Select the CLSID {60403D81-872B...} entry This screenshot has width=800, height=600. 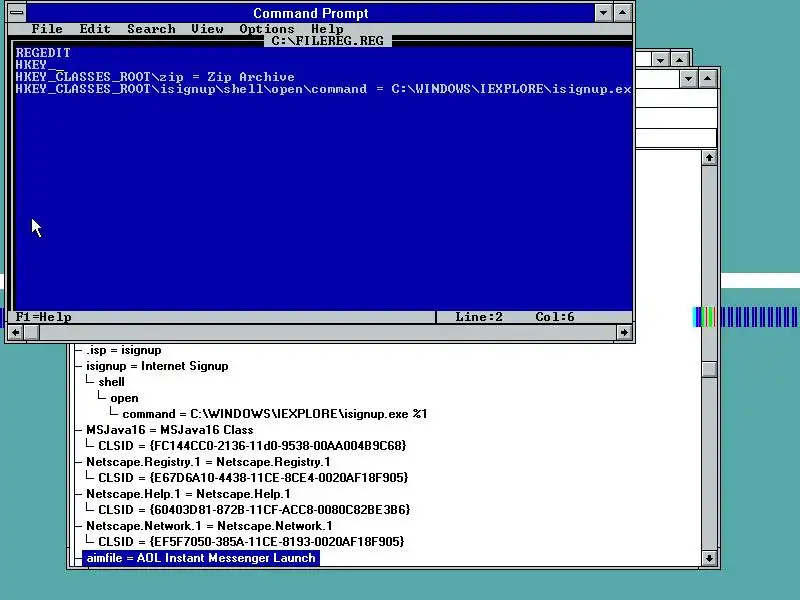(x=254, y=510)
